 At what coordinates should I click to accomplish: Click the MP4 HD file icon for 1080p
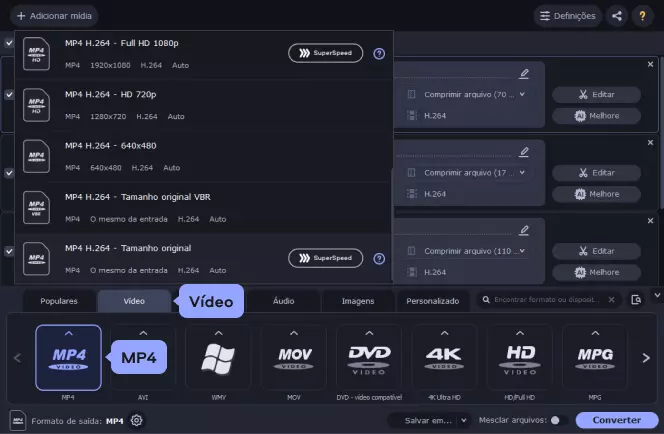[x=36, y=54]
